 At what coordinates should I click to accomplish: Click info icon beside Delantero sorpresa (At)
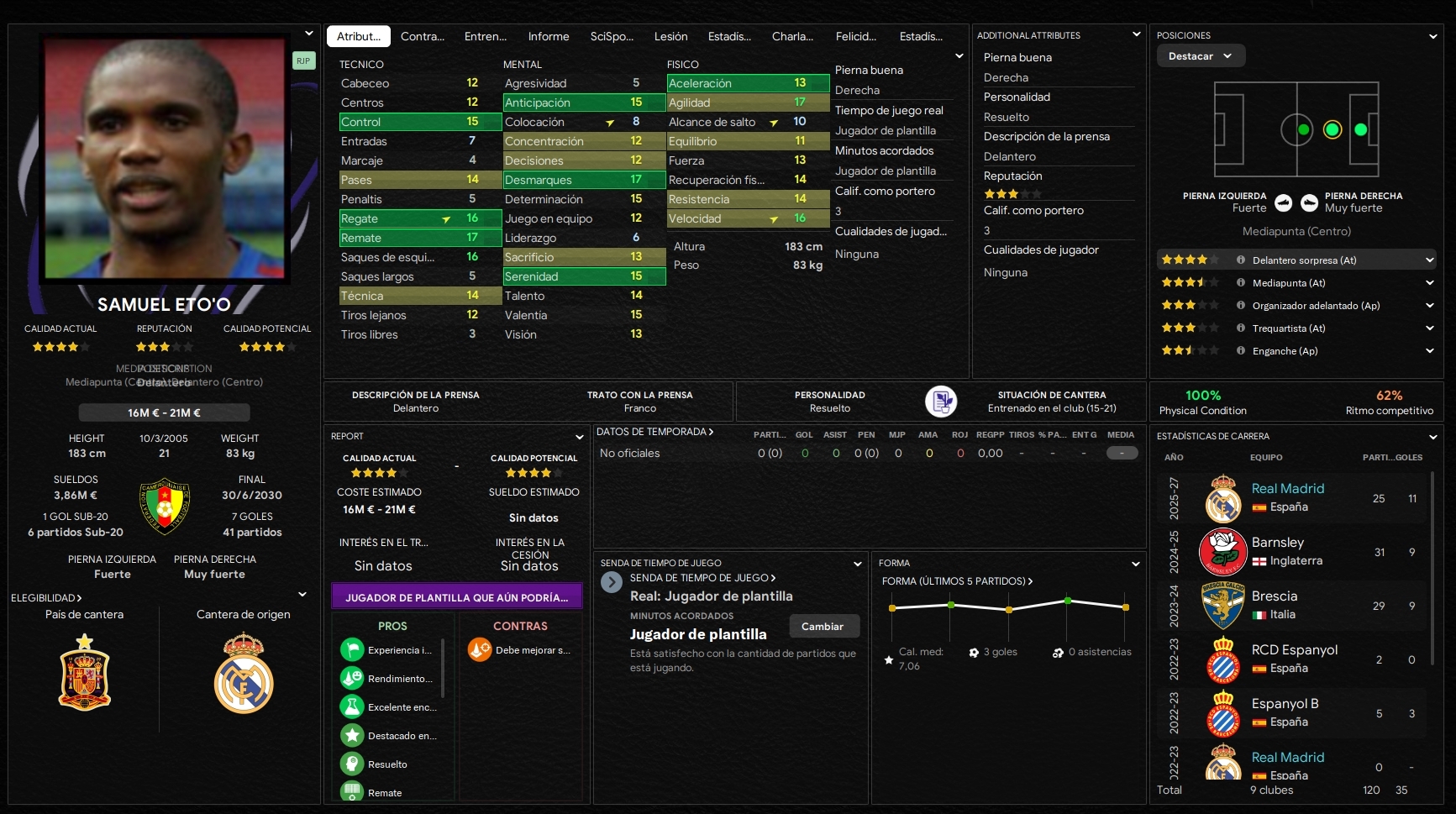(1241, 260)
